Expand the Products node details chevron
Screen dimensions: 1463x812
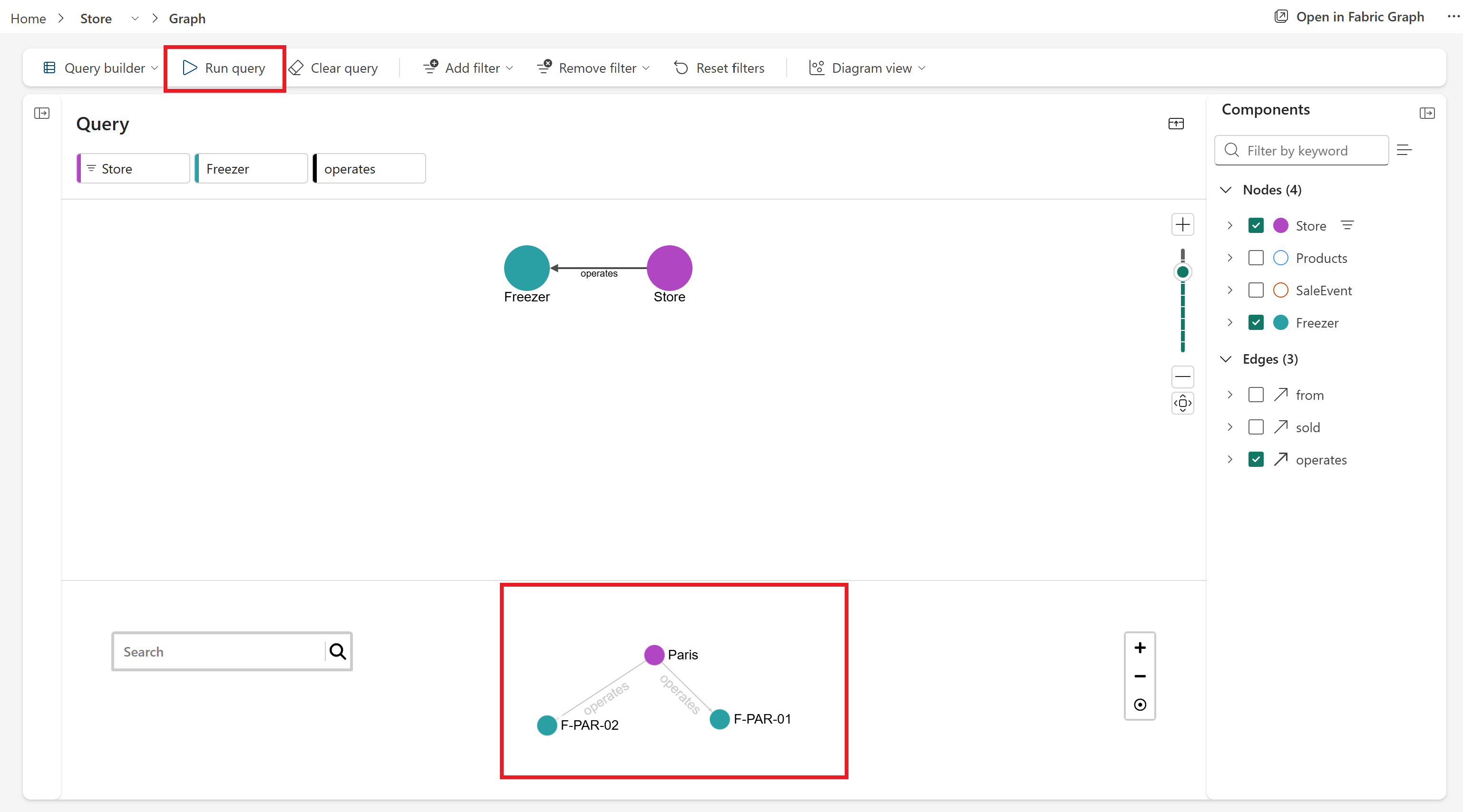coord(1230,258)
